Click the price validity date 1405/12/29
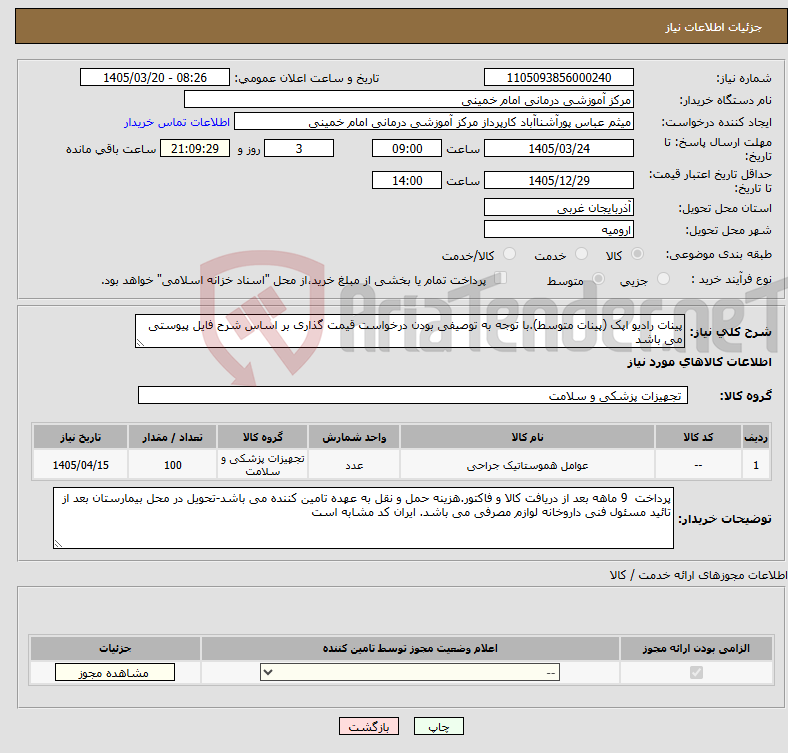788x753 pixels. pos(558,180)
